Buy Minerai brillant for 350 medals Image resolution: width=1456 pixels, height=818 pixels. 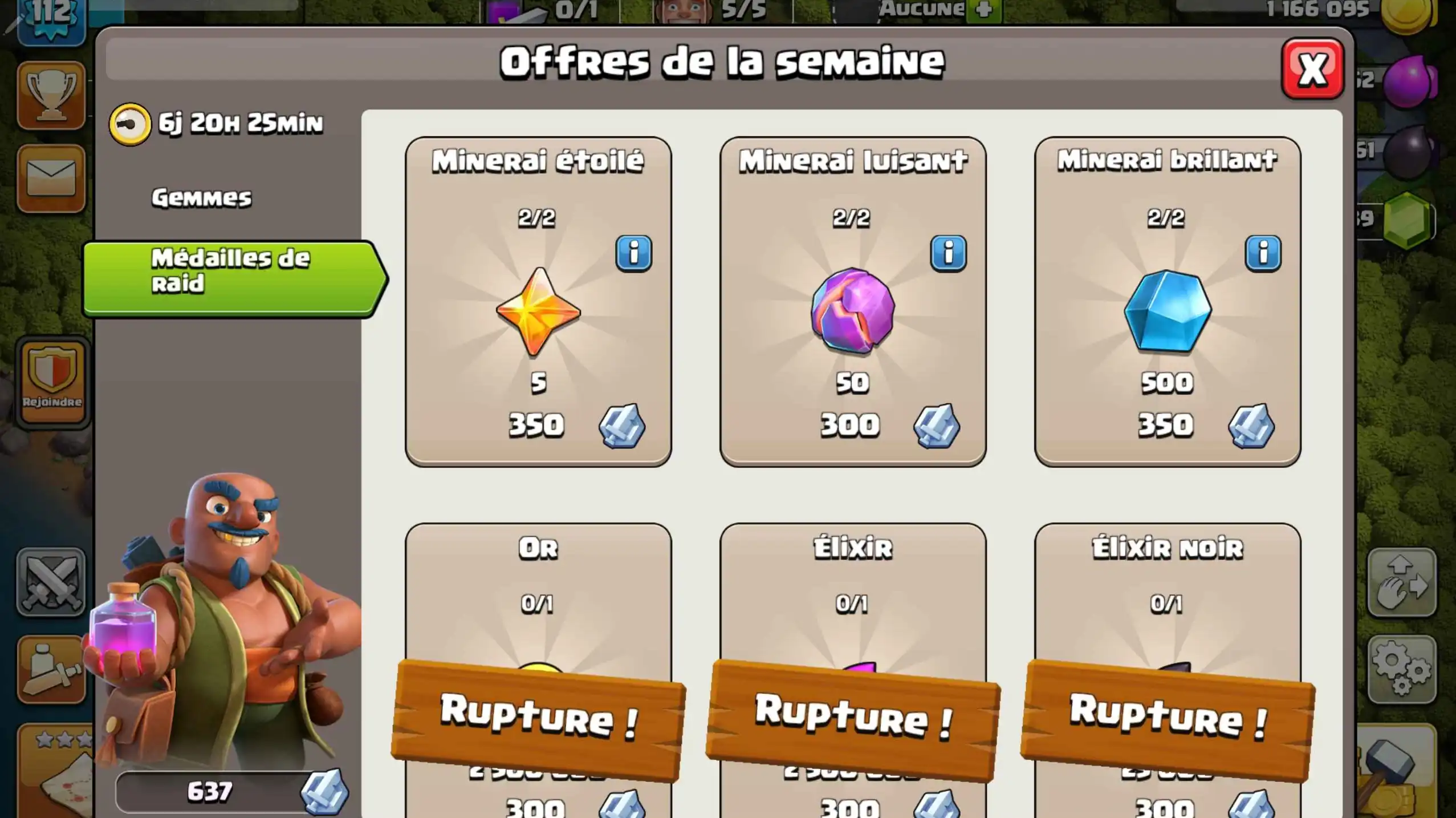coord(1168,302)
